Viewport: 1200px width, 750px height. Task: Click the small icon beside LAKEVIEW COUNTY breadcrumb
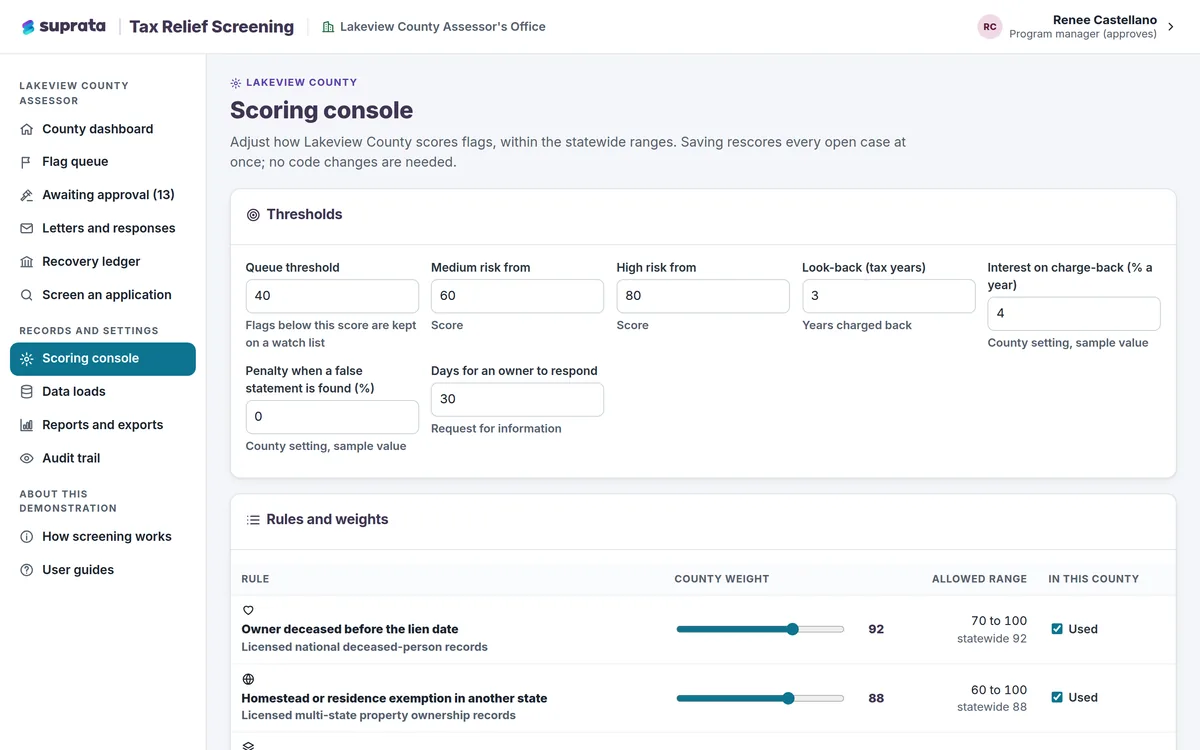pos(236,83)
